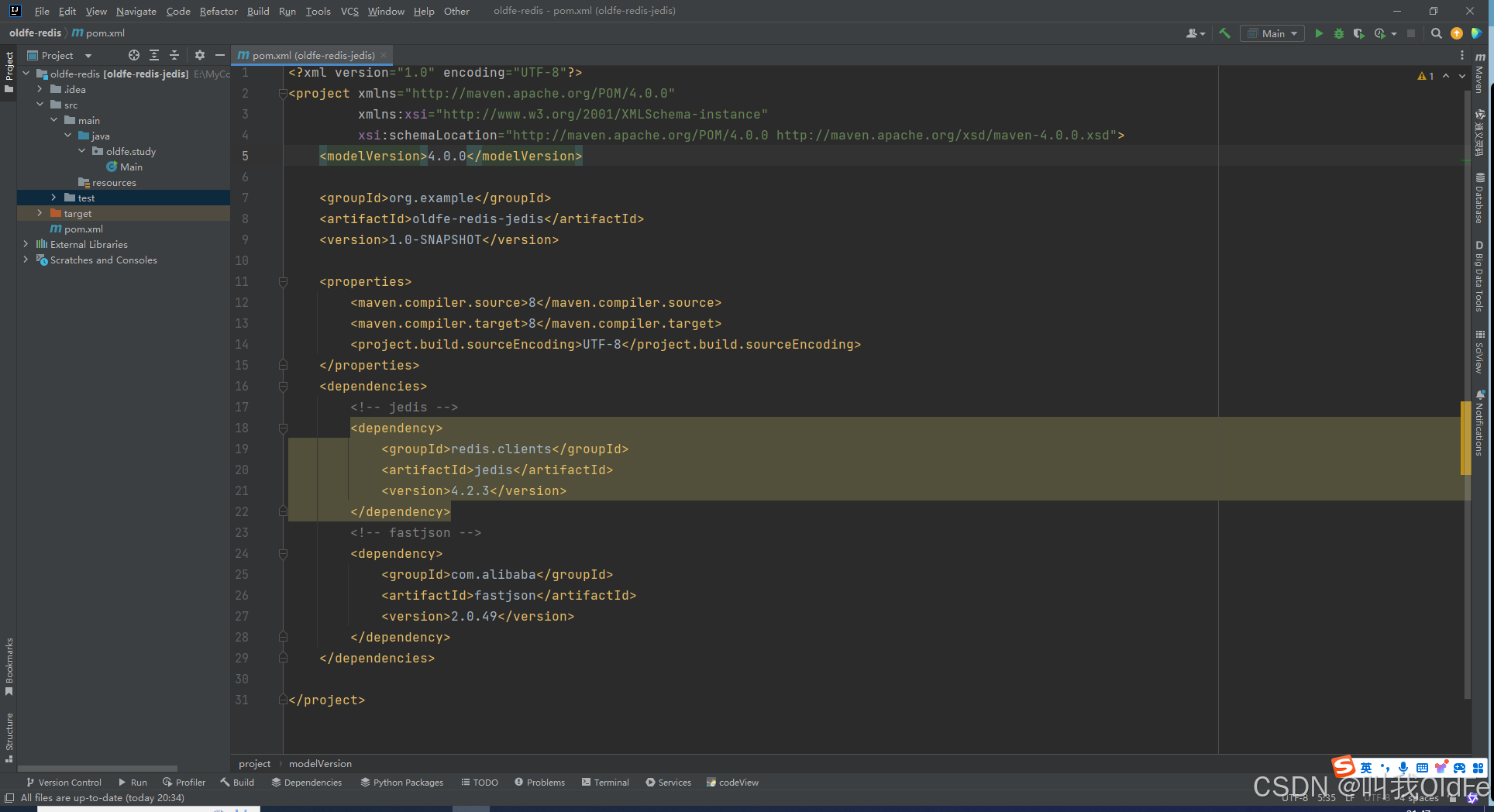1494x812 pixels.
Task: Toggle the Bookmarks side stripe button
Action: (9, 666)
